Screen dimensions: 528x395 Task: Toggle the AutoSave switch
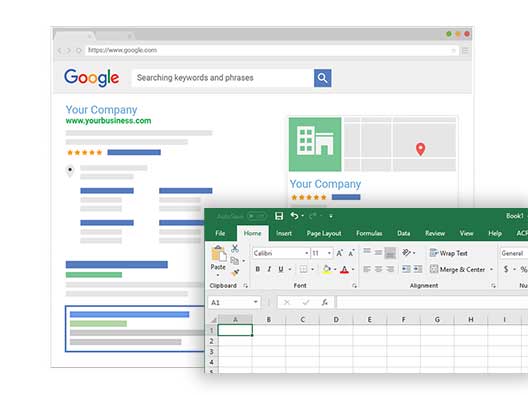tap(257, 216)
